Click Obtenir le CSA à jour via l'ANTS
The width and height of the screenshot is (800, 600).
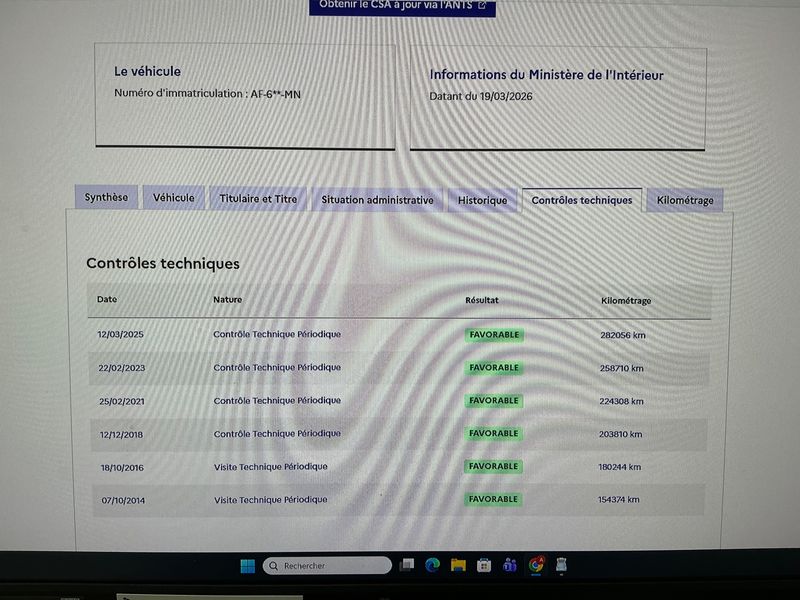[402, 6]
